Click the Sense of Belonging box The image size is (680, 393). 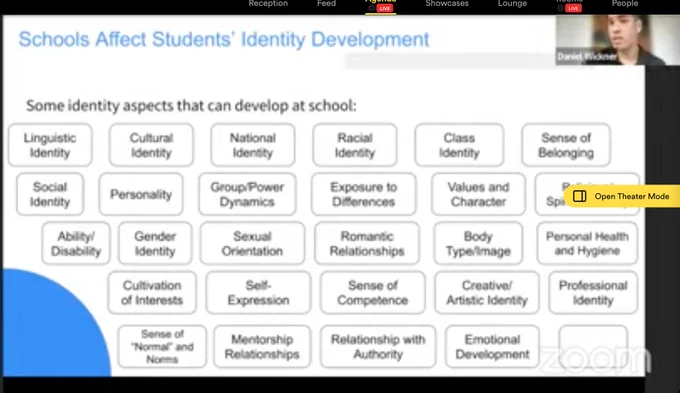[x=566, y=145]
